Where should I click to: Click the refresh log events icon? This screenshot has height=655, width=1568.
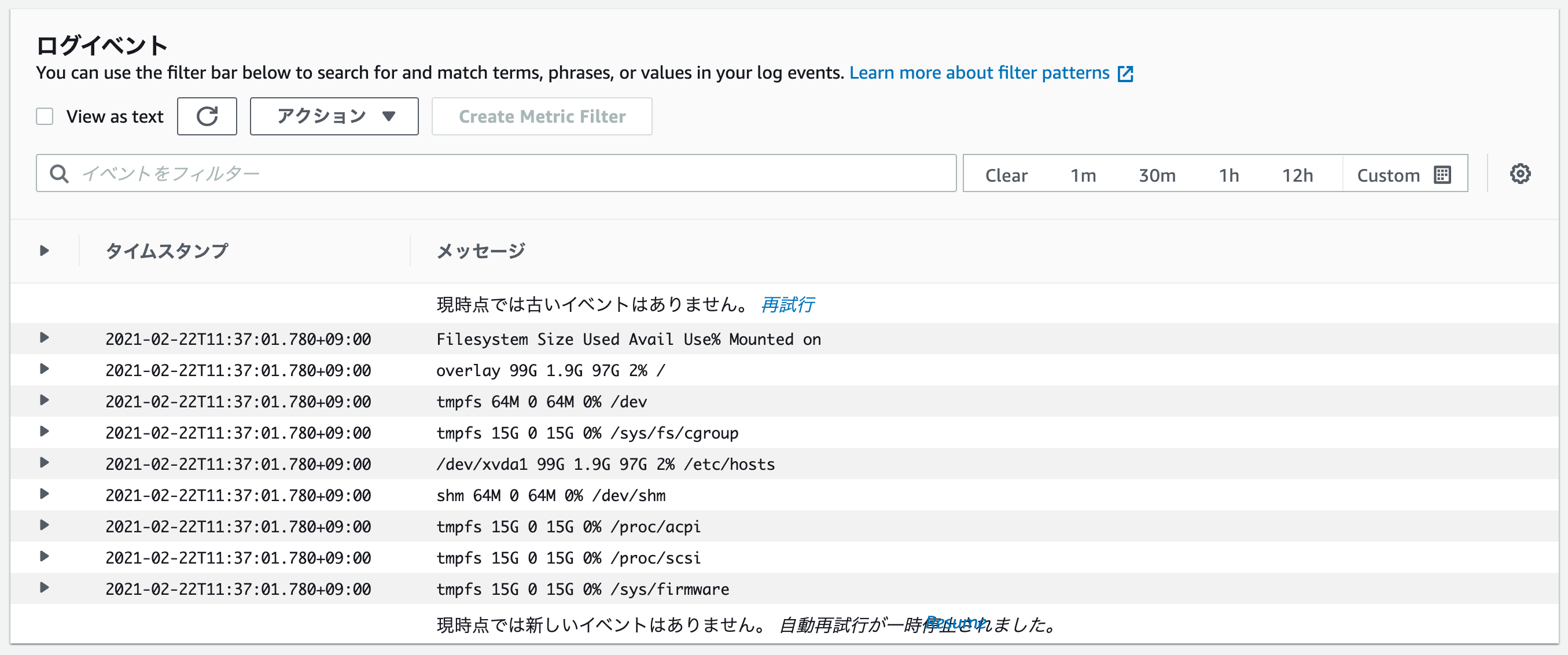207,116
